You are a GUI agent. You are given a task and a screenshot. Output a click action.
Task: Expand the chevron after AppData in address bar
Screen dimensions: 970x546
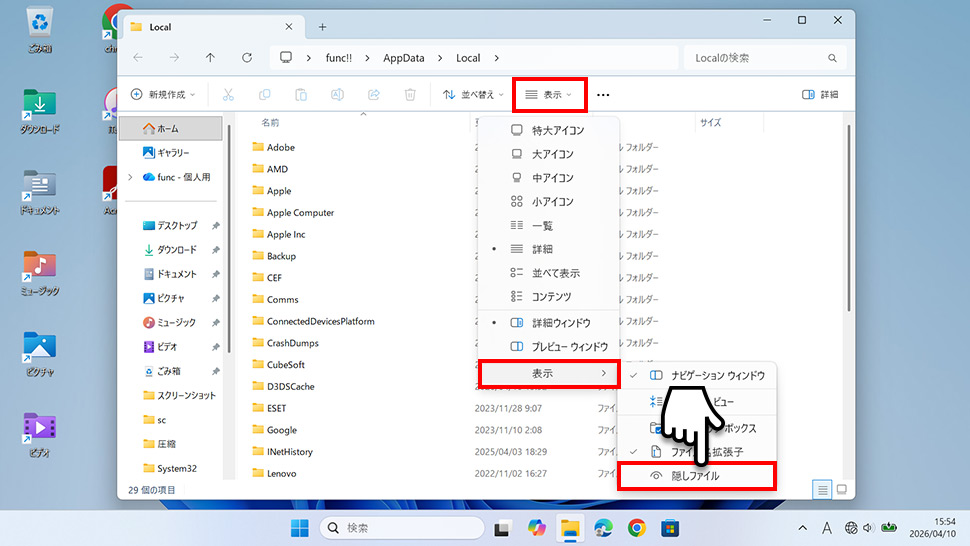coord(440,58)
